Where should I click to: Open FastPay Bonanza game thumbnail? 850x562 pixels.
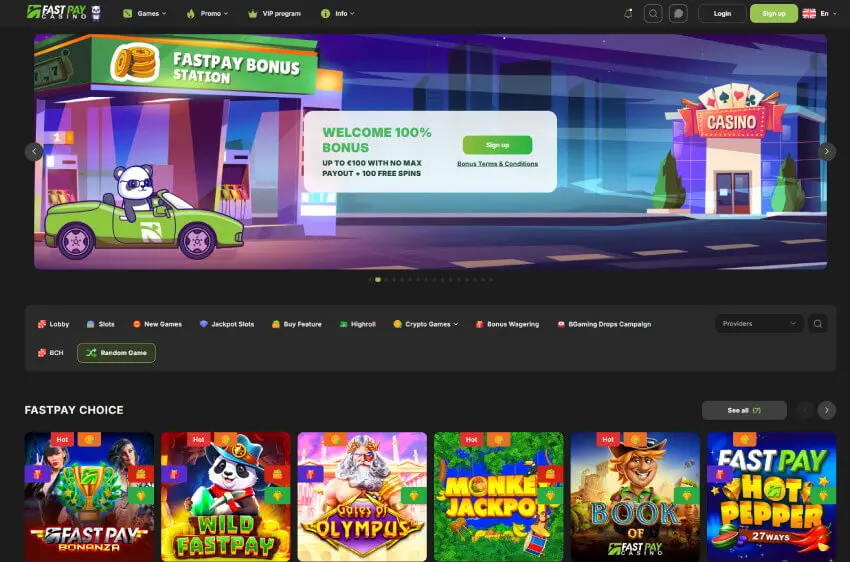tap(89, 496)
